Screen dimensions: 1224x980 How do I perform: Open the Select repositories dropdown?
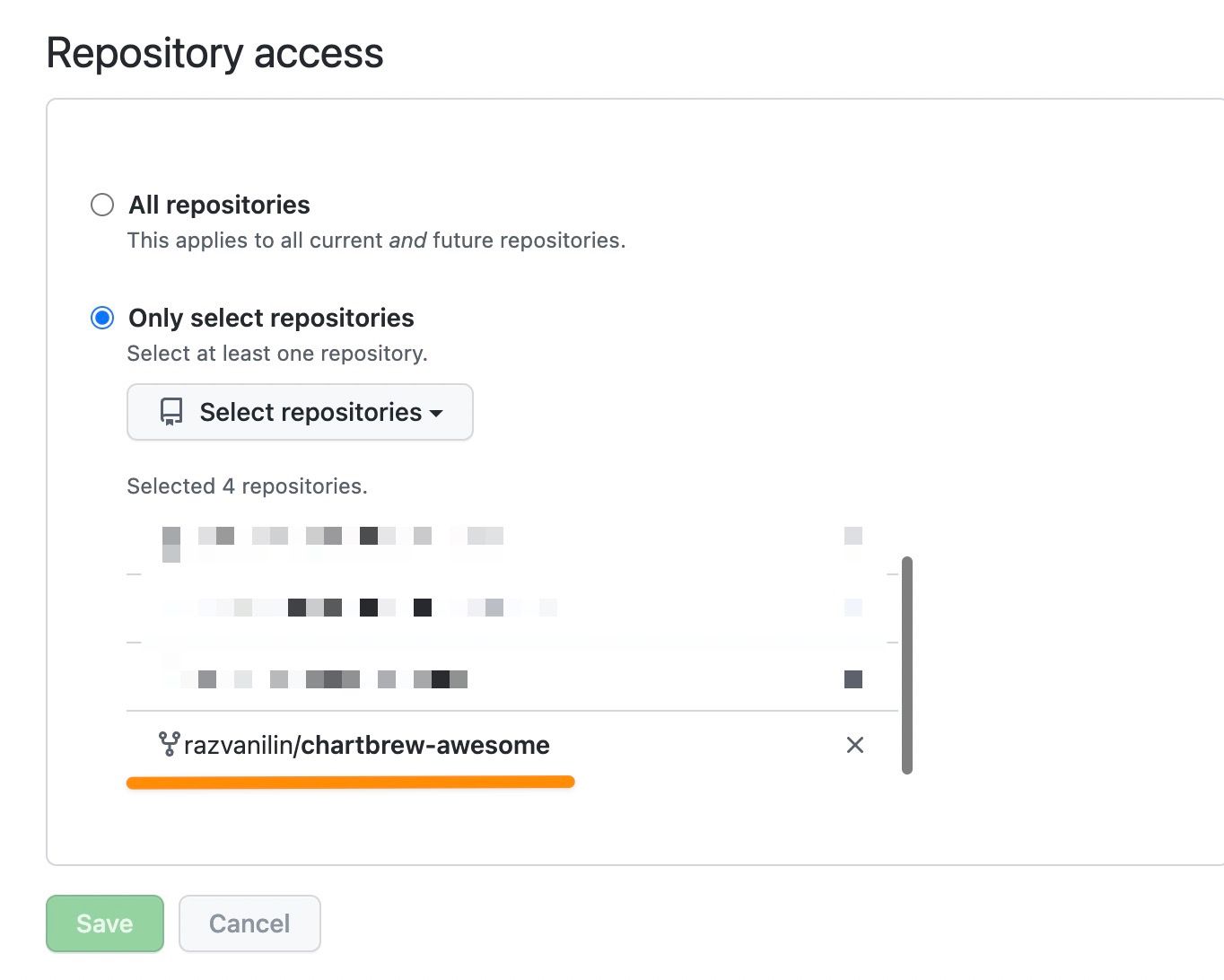click(300, 412)
